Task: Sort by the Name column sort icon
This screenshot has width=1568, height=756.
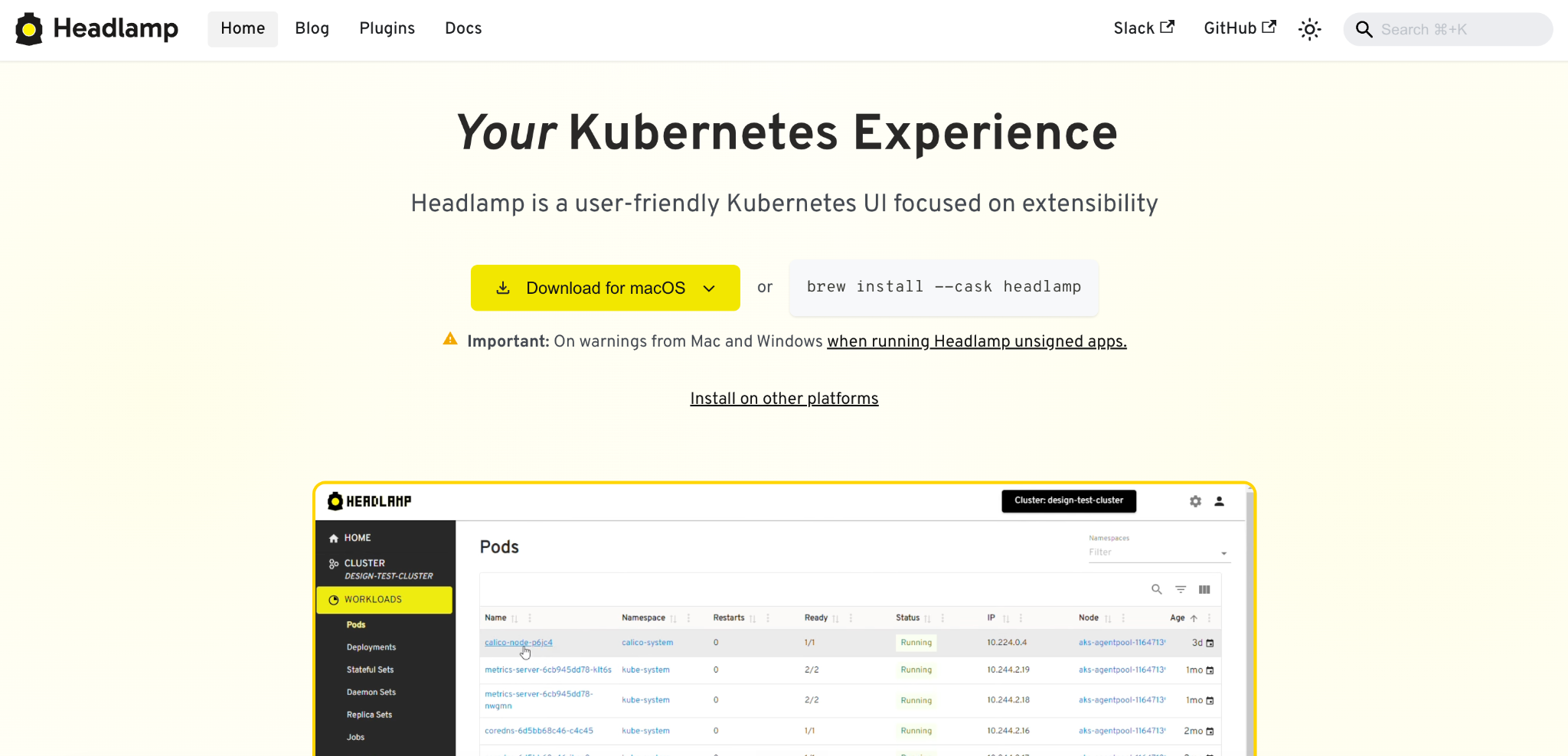Action: 514,618
